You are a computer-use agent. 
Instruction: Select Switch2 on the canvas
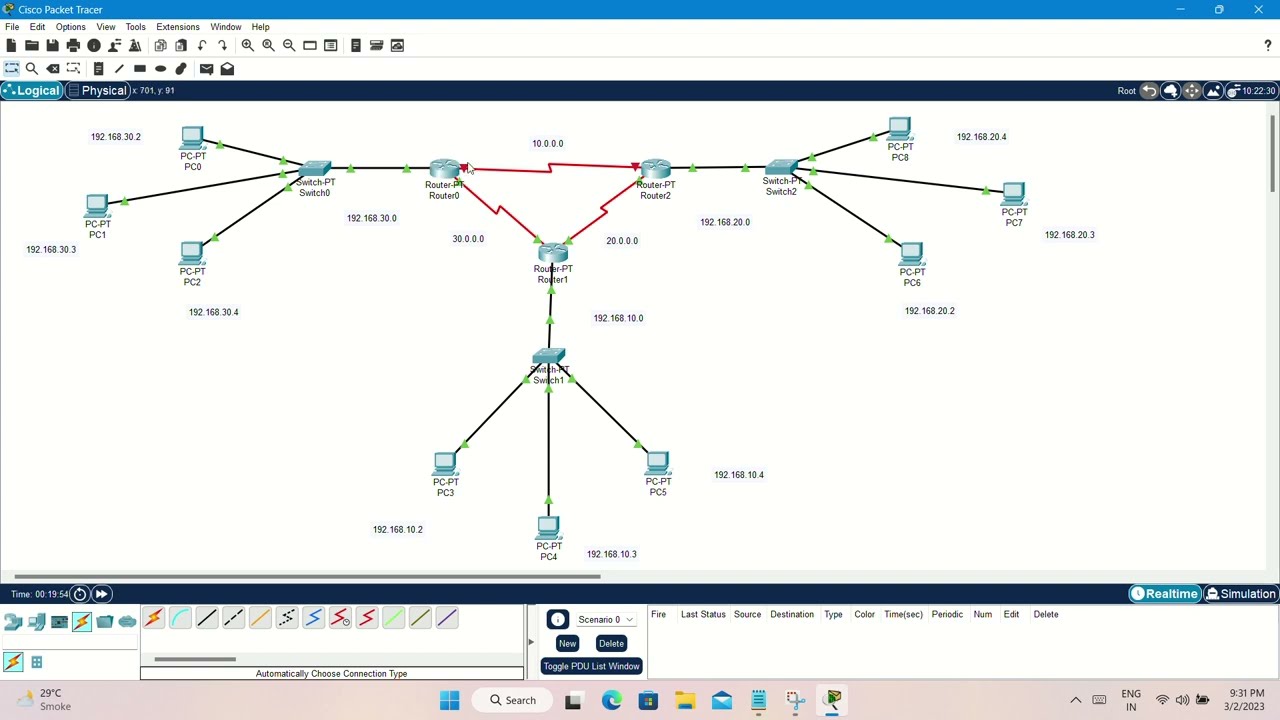click(x=781, y=168)
